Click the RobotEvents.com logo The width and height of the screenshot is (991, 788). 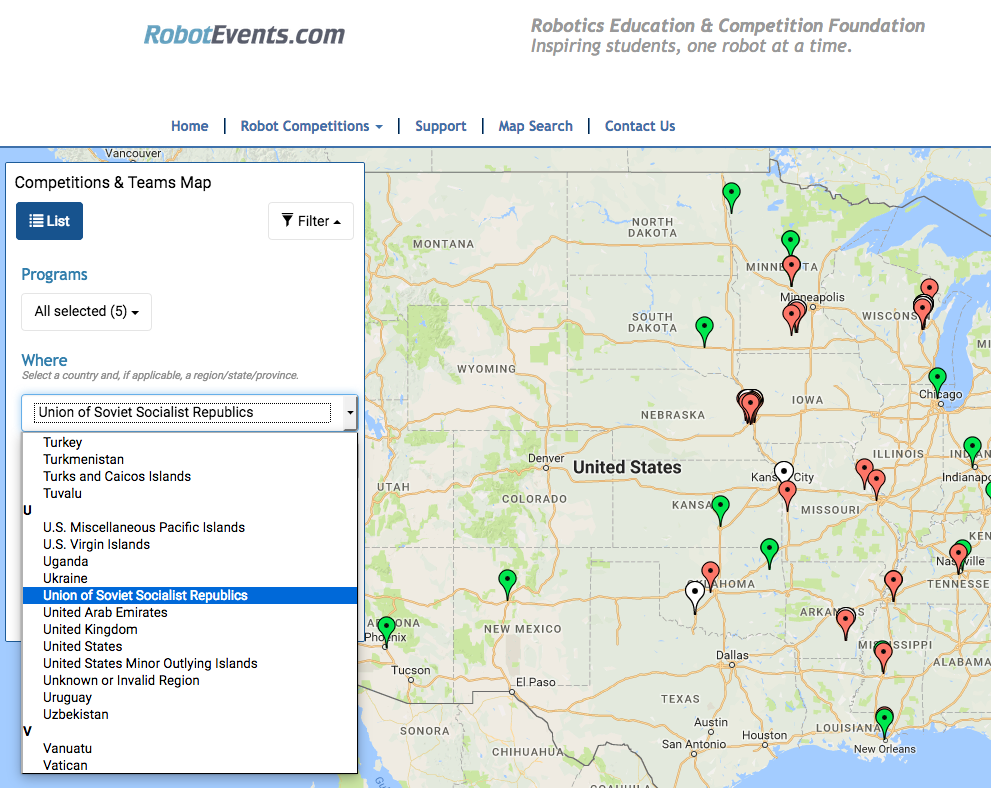coord(245,35)
